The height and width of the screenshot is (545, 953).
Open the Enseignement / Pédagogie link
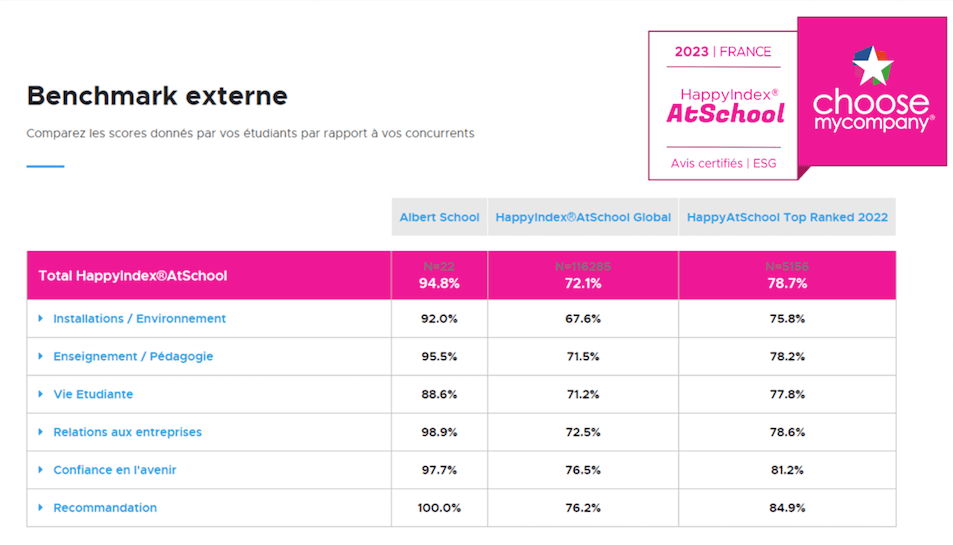pyautogui.click(x=133, y=357)
